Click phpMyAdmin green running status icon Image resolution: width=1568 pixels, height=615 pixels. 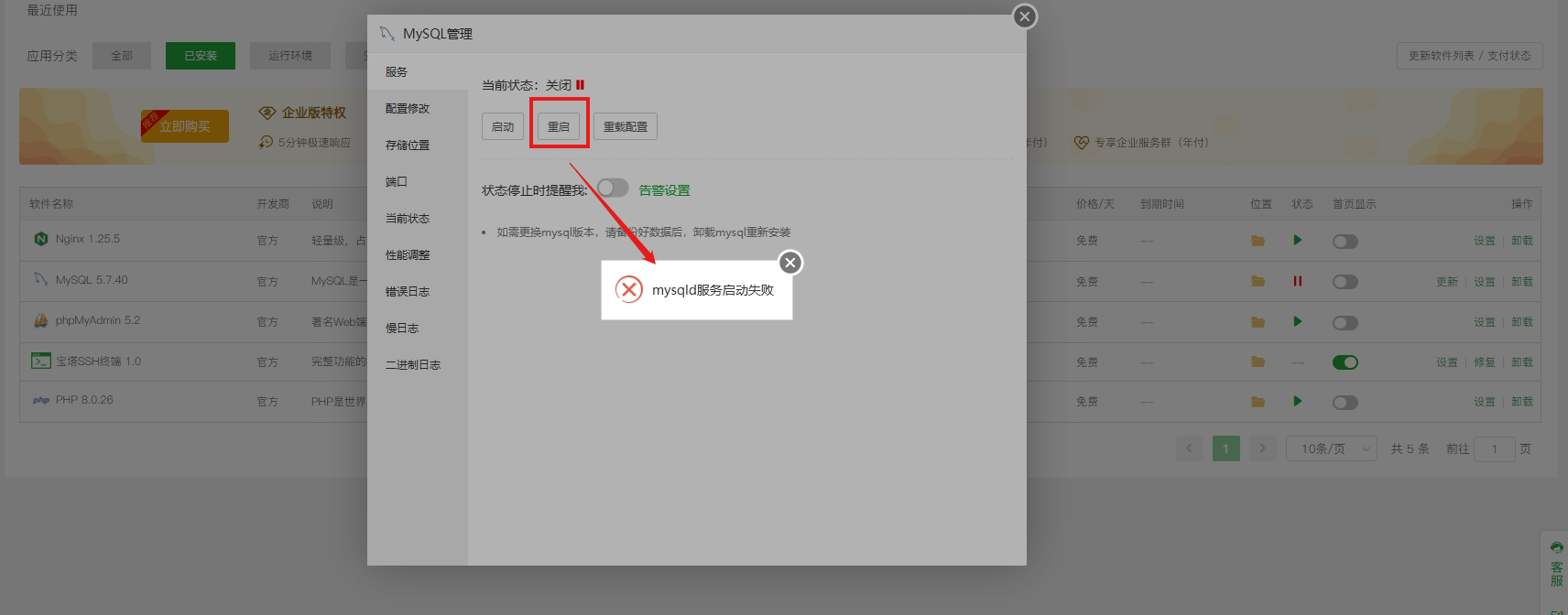pyautogui.click(x=1297, y=321)
